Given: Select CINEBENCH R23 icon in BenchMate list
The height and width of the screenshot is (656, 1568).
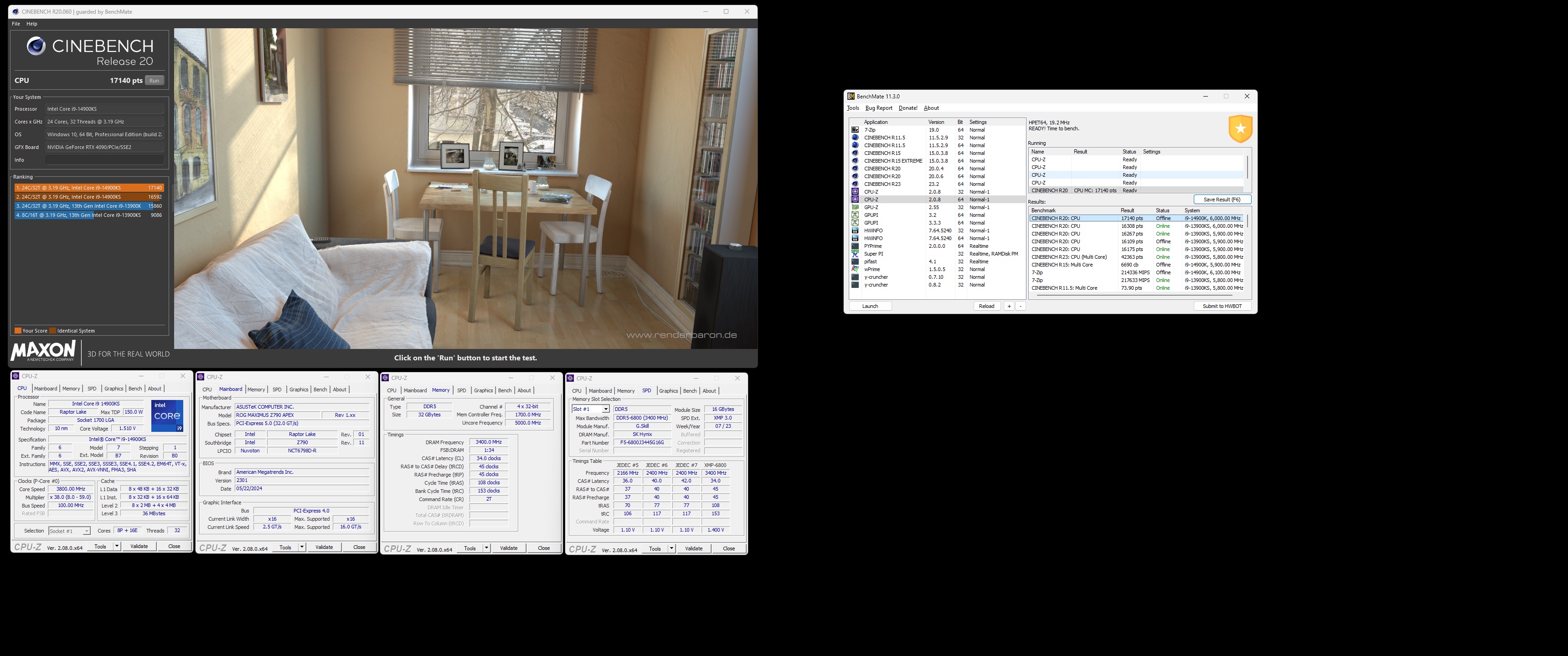Looking at the screenshot, I should pyautogui.click(x=855, y=184).
